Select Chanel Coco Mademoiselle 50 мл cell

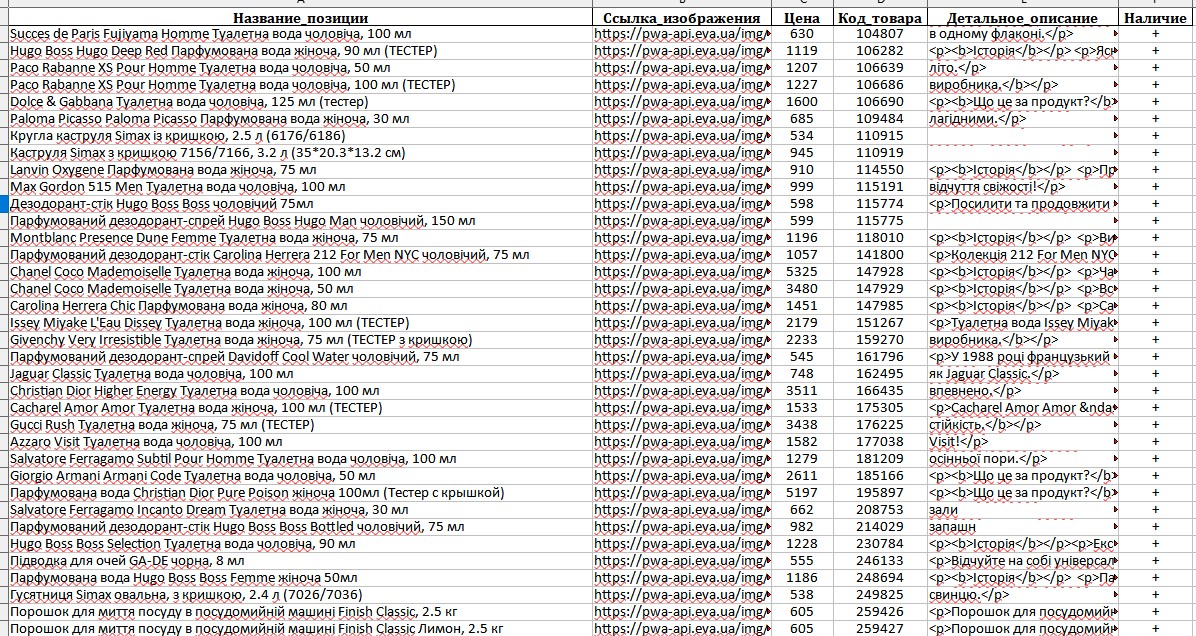(301, 289)
